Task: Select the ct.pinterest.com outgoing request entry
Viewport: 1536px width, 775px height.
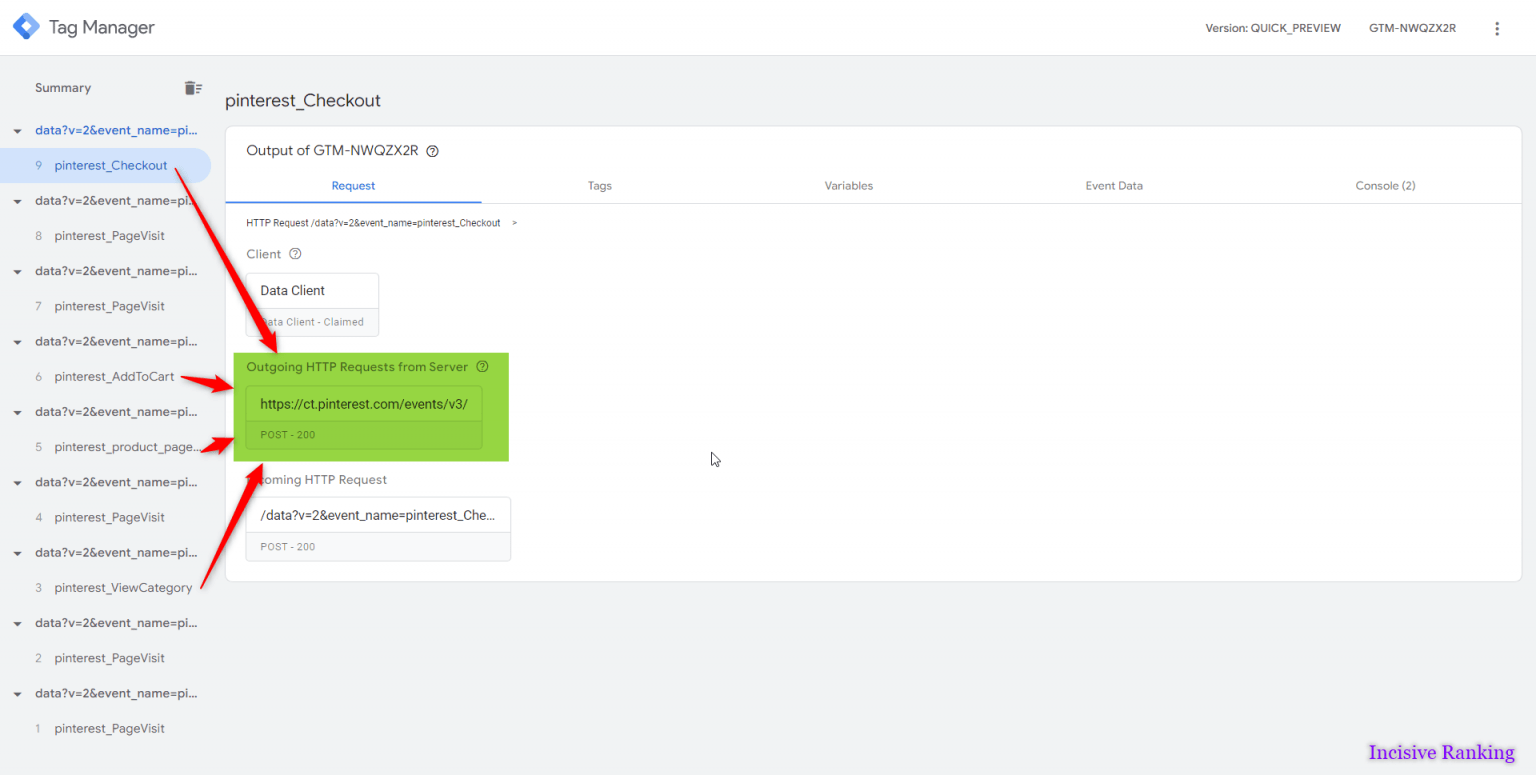Action: pos(364,404)
